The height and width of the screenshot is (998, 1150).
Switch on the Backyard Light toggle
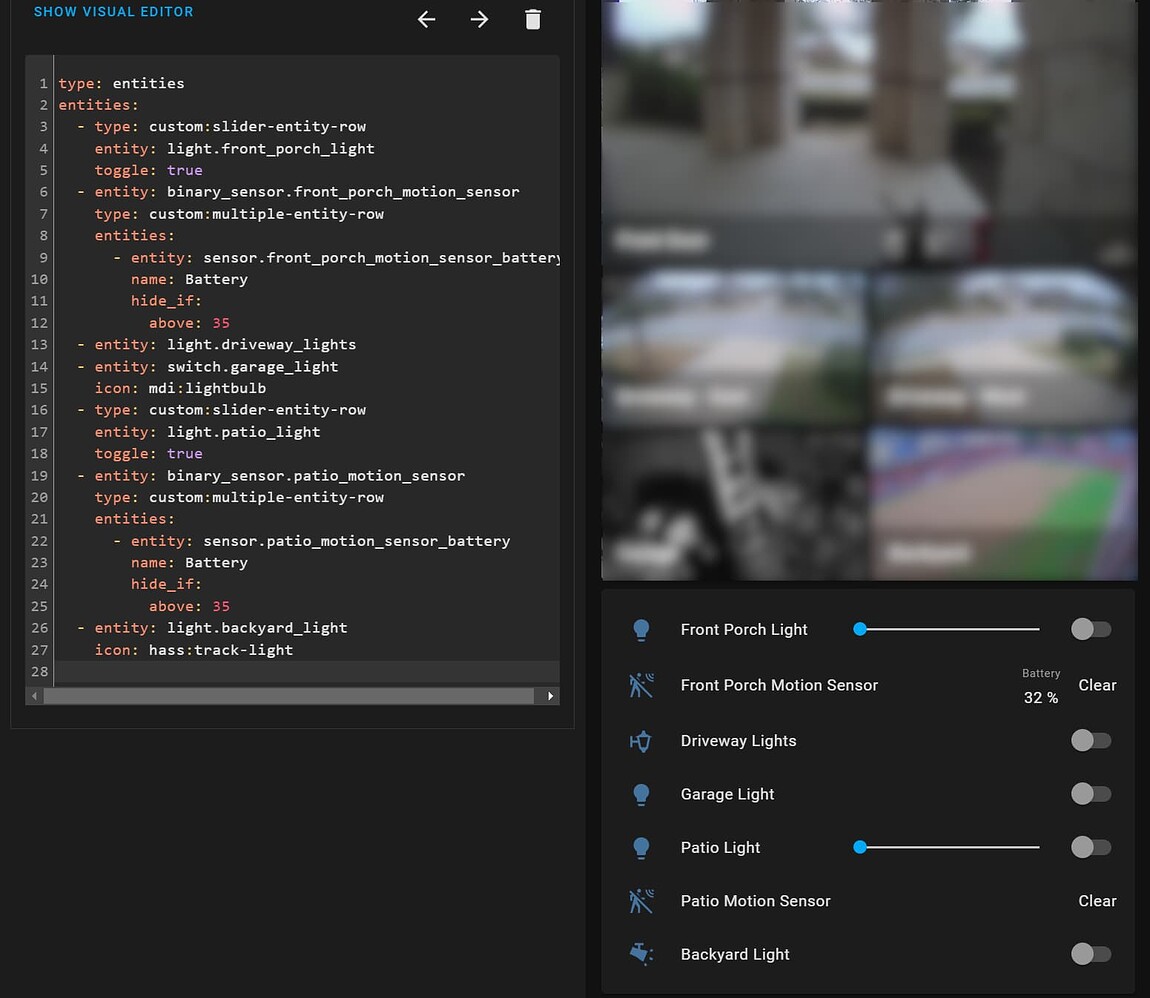tap(1090, 954)
